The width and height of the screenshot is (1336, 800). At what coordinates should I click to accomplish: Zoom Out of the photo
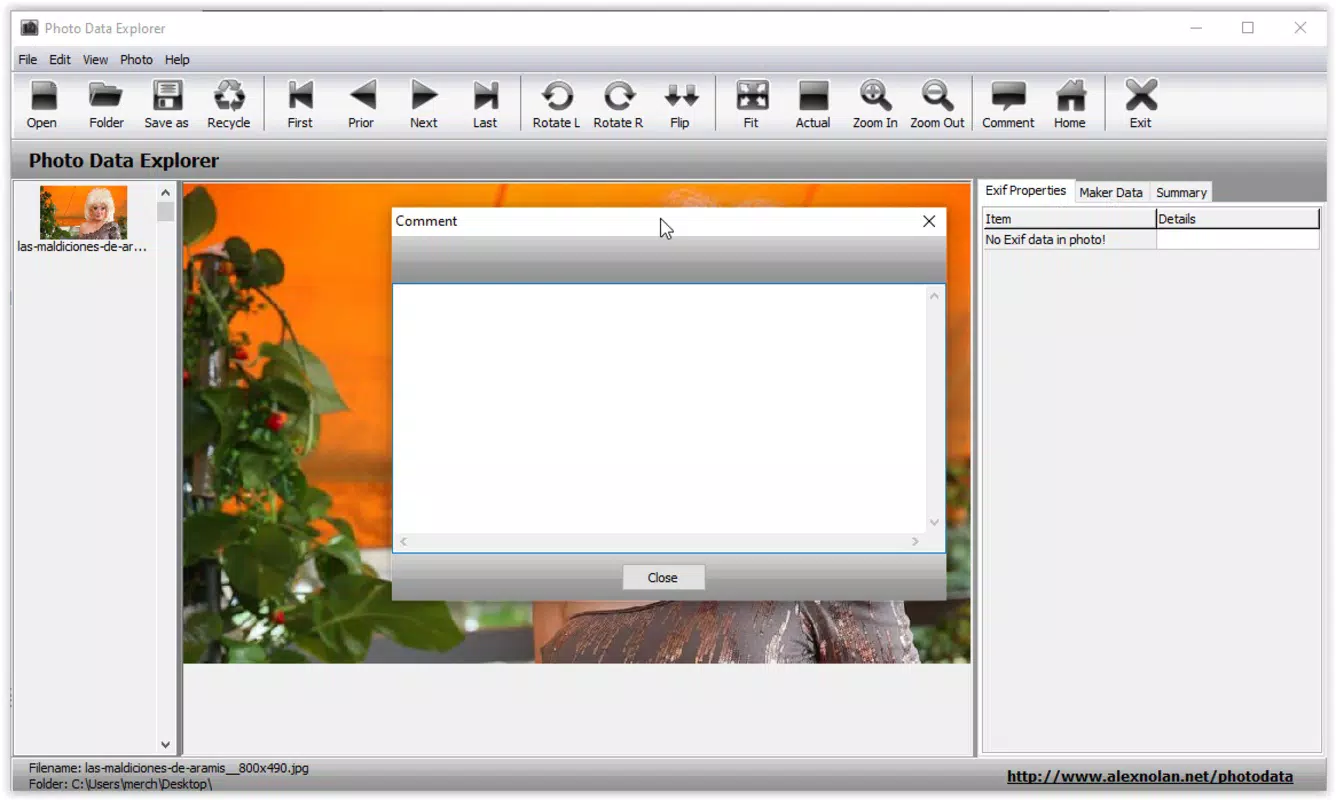pos(938,104)
